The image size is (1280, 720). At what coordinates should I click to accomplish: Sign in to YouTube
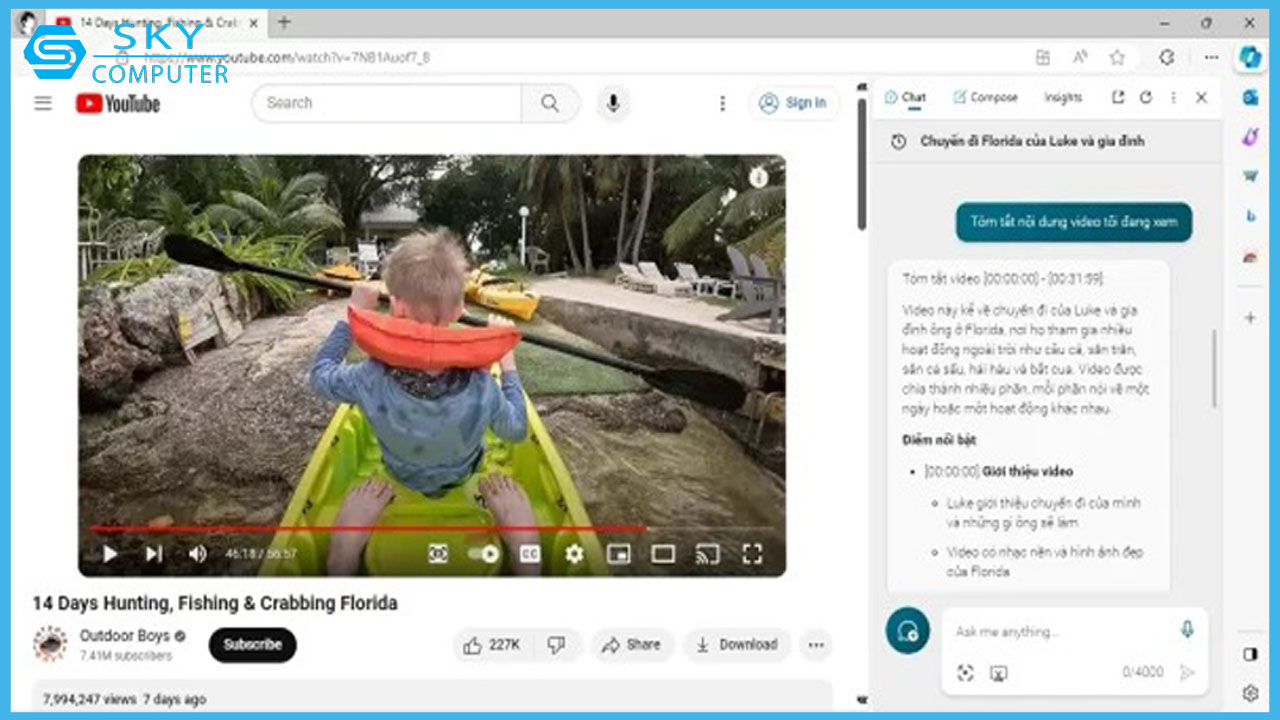point(793,103)
